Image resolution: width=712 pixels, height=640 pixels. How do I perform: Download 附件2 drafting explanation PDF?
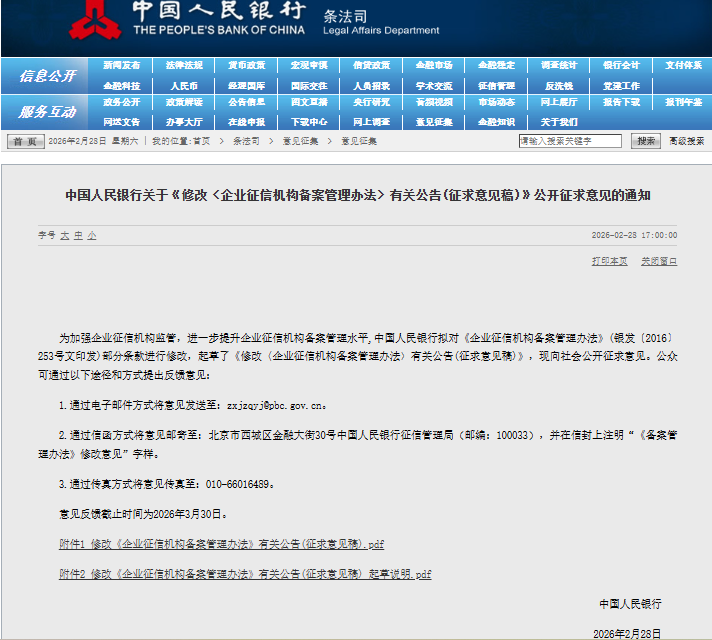pyautogui.click(x=245, y=574)
